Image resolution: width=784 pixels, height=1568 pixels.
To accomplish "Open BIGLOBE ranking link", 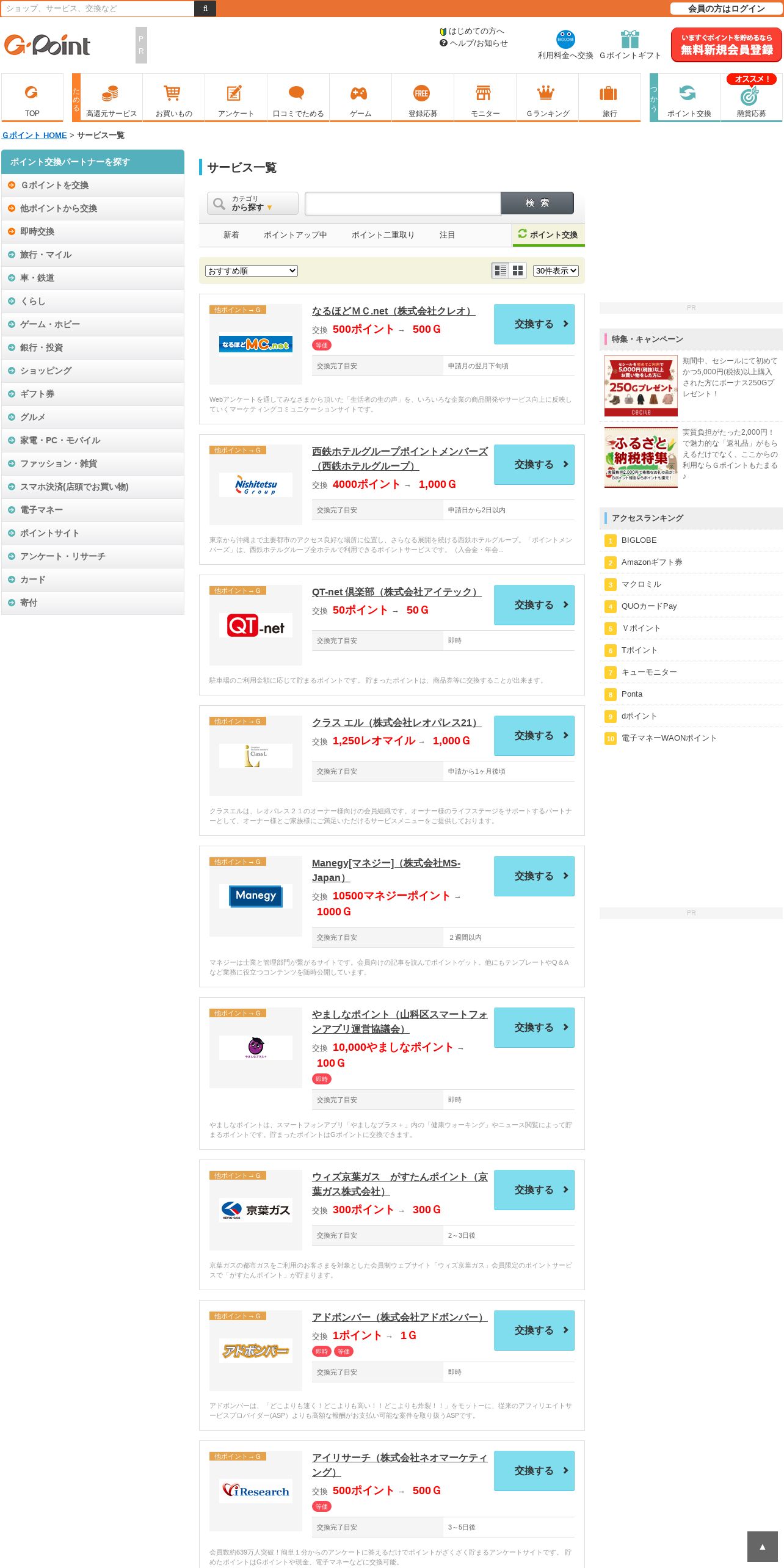I will [639, 540].
